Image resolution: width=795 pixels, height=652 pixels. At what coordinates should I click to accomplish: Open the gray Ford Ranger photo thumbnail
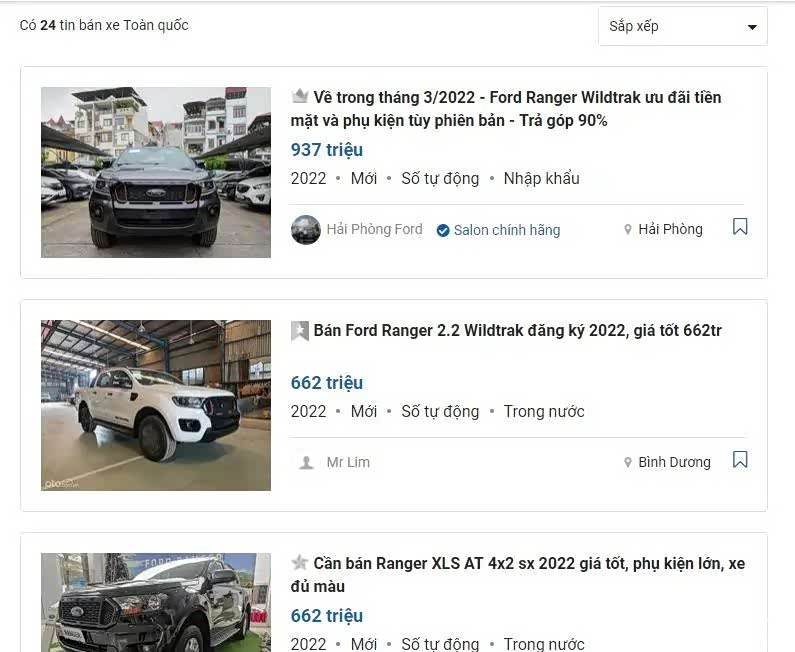(x=156, y=172)
